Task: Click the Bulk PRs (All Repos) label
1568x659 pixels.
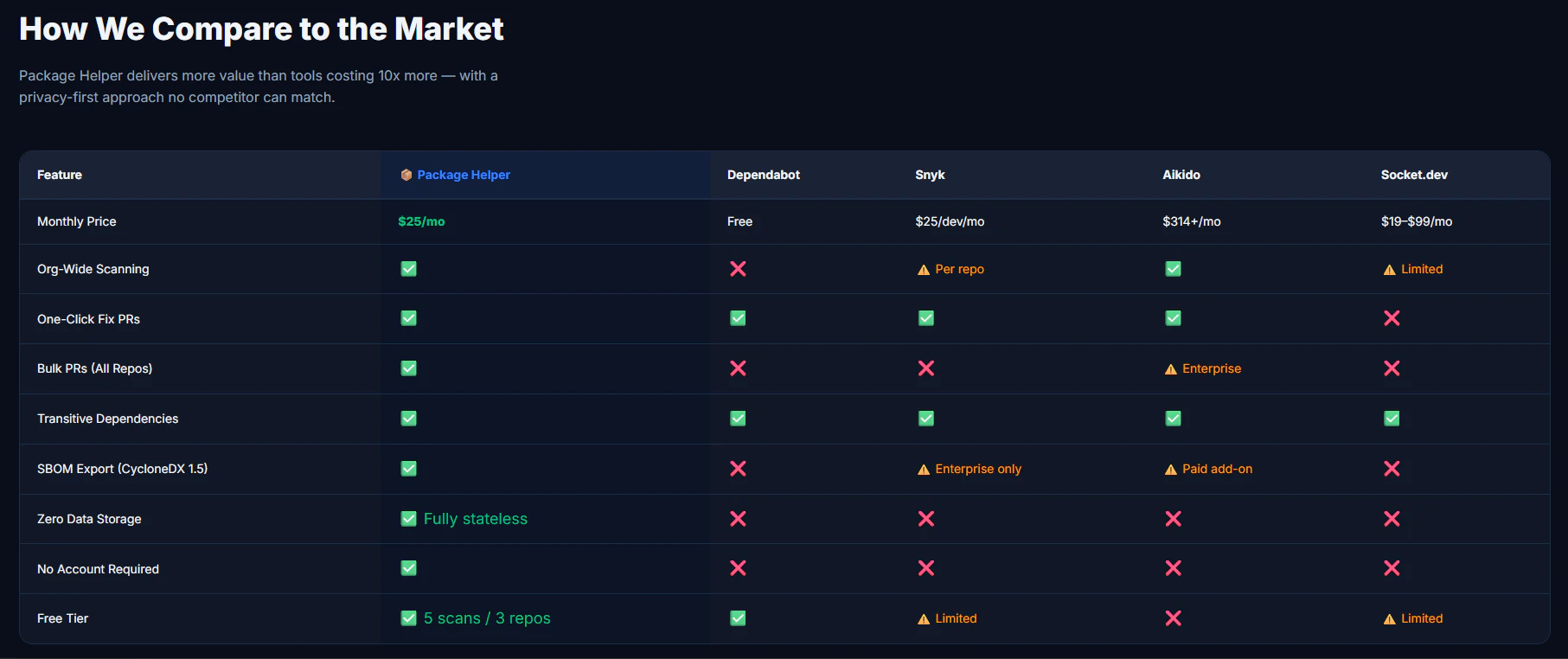Action: (94, 368)
